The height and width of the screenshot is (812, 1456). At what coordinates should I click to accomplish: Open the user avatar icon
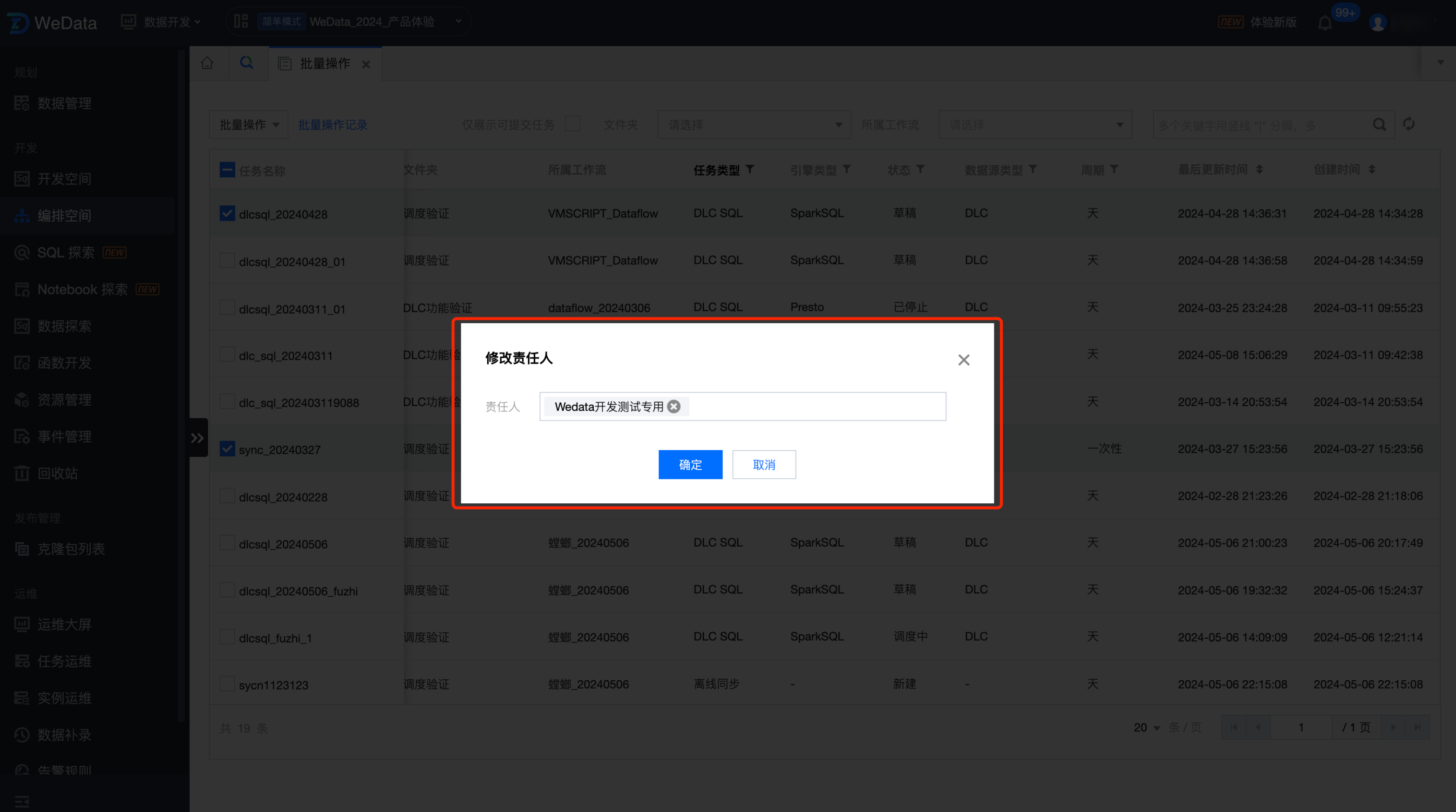[1378, 23]
